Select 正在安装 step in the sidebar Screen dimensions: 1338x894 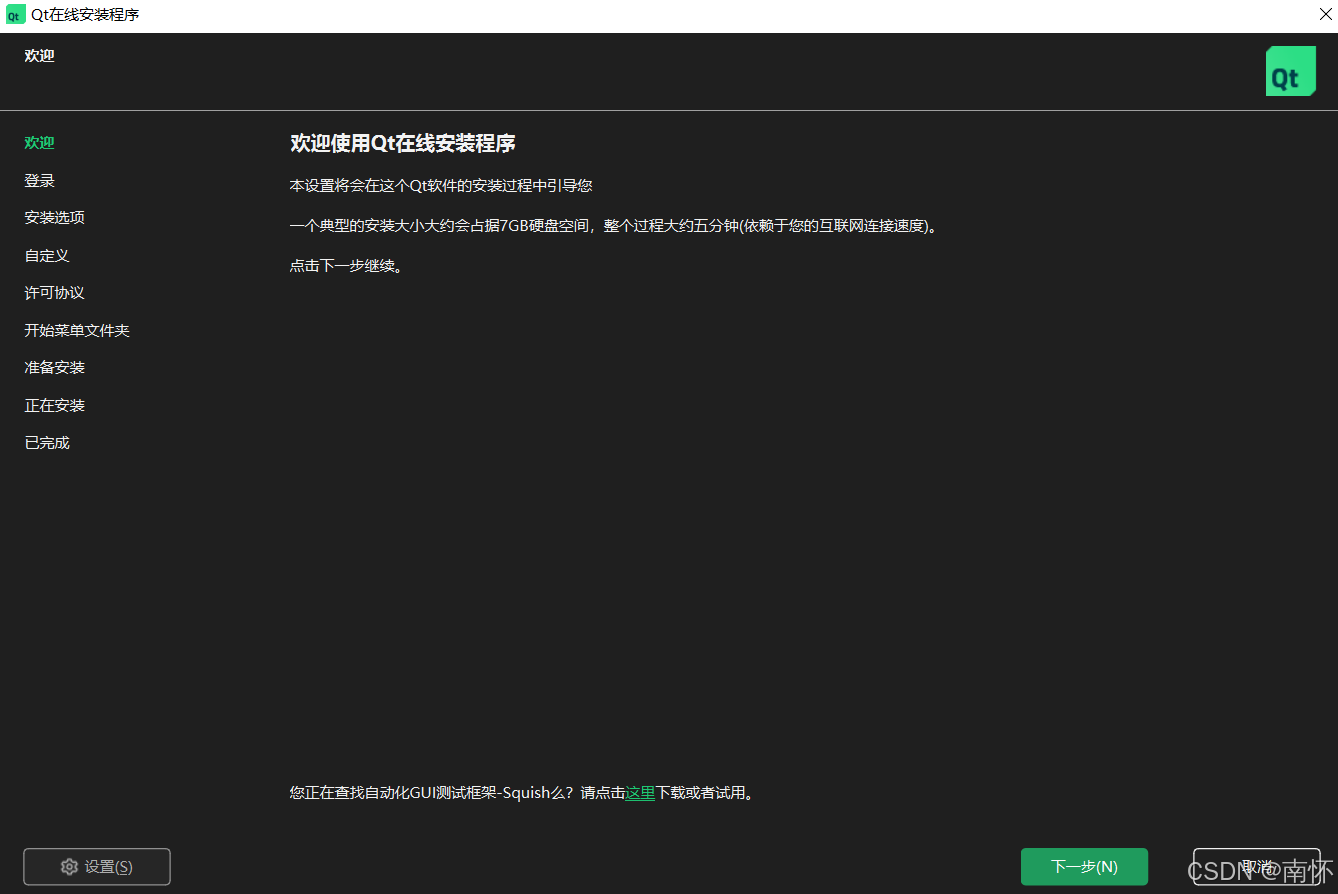55,406
